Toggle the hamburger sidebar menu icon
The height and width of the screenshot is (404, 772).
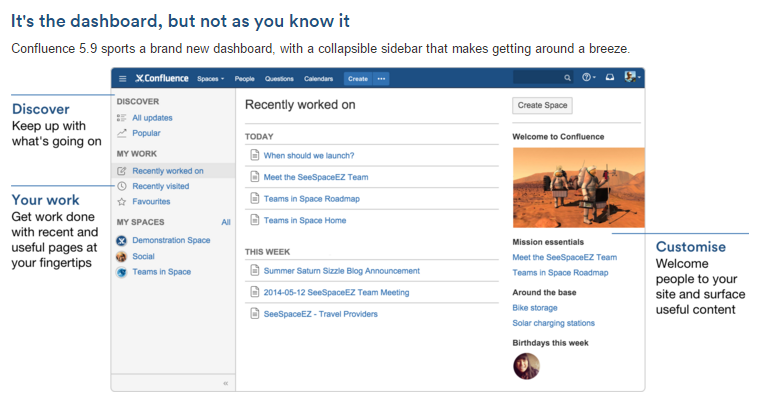(123, 78)
